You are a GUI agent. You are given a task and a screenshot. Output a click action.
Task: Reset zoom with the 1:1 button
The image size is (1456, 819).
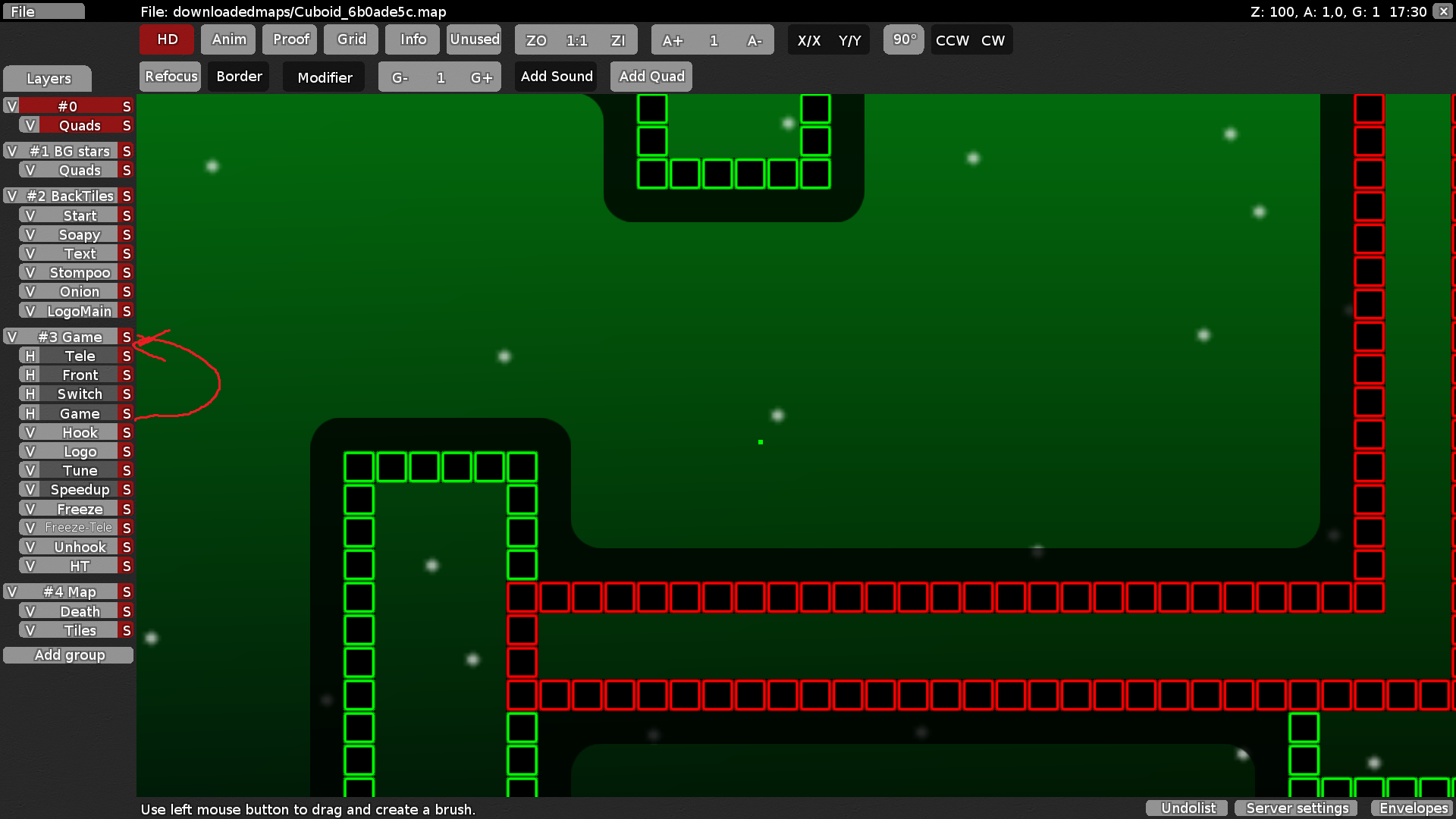click(x=577, y=40)
